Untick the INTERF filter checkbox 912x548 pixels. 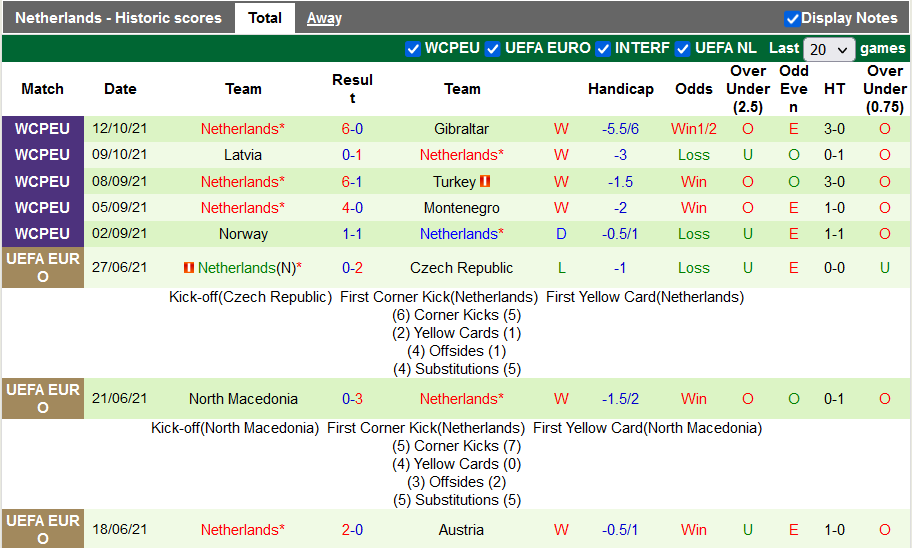[x=602, y=48]
